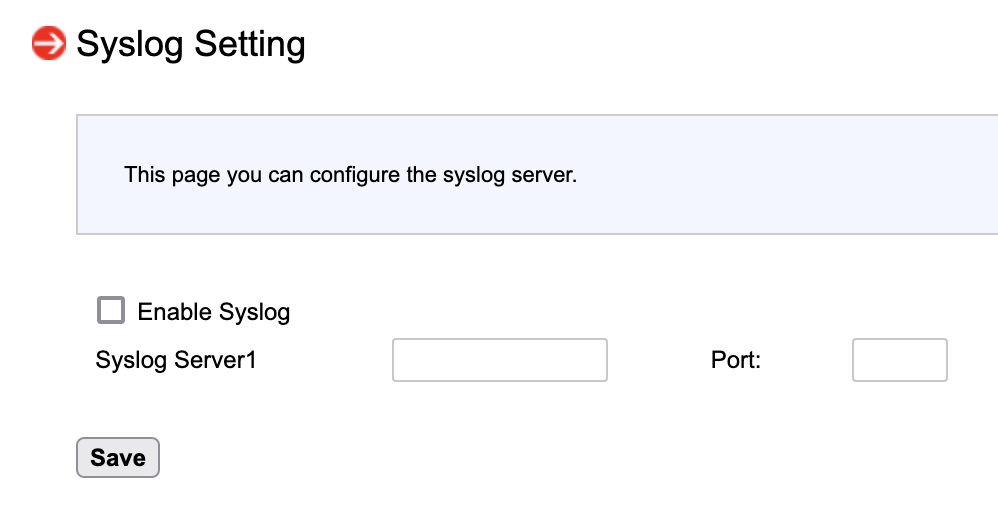Click the empty square box before Enable Syslog
The width and height of the screenshot is (998, 512).
pyautogui.click(x=111, y=310)
